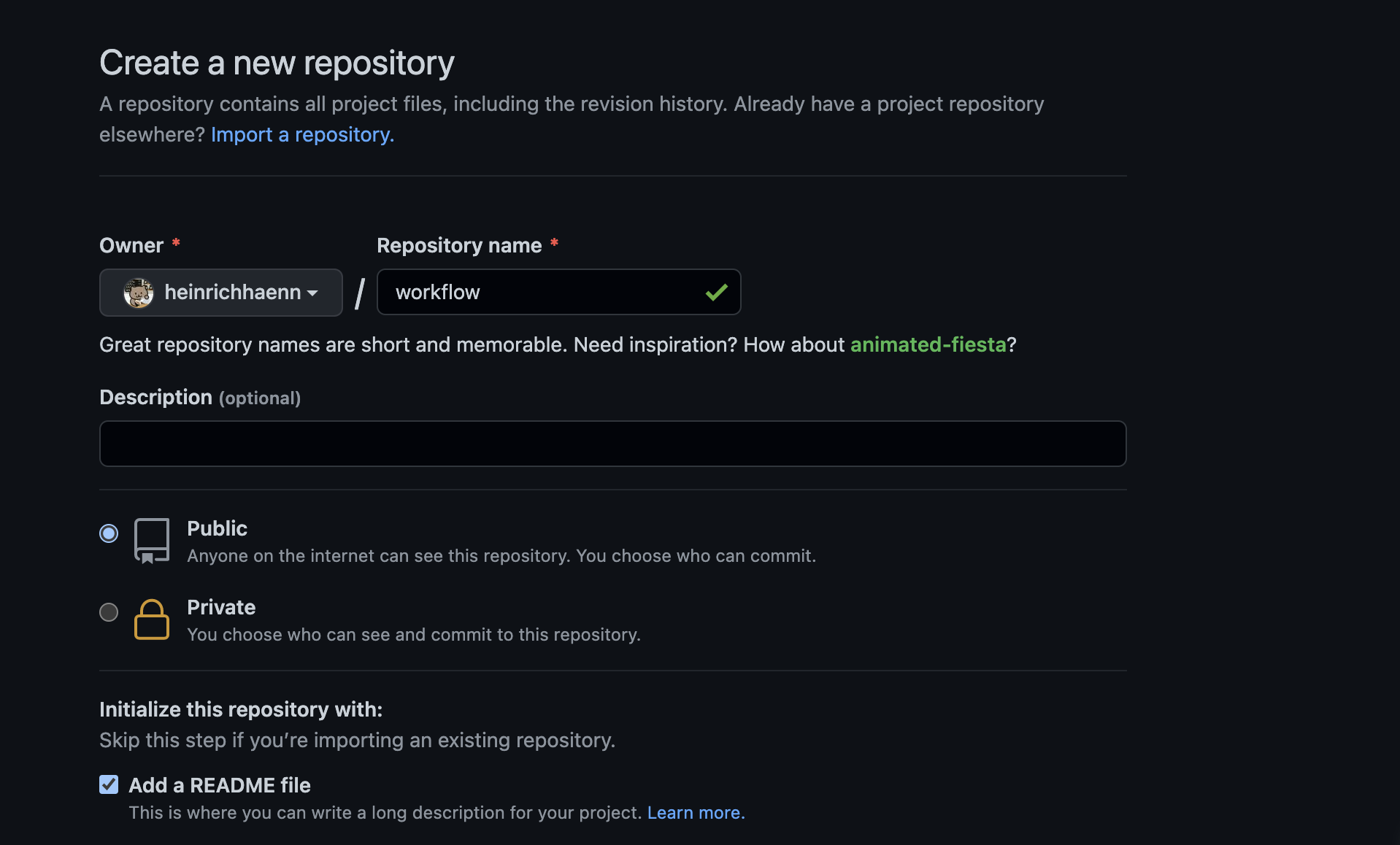Viewport: 1400px width, 845px height.
Task: Click the heinrichhaenn avatar image
Action: 138,293
